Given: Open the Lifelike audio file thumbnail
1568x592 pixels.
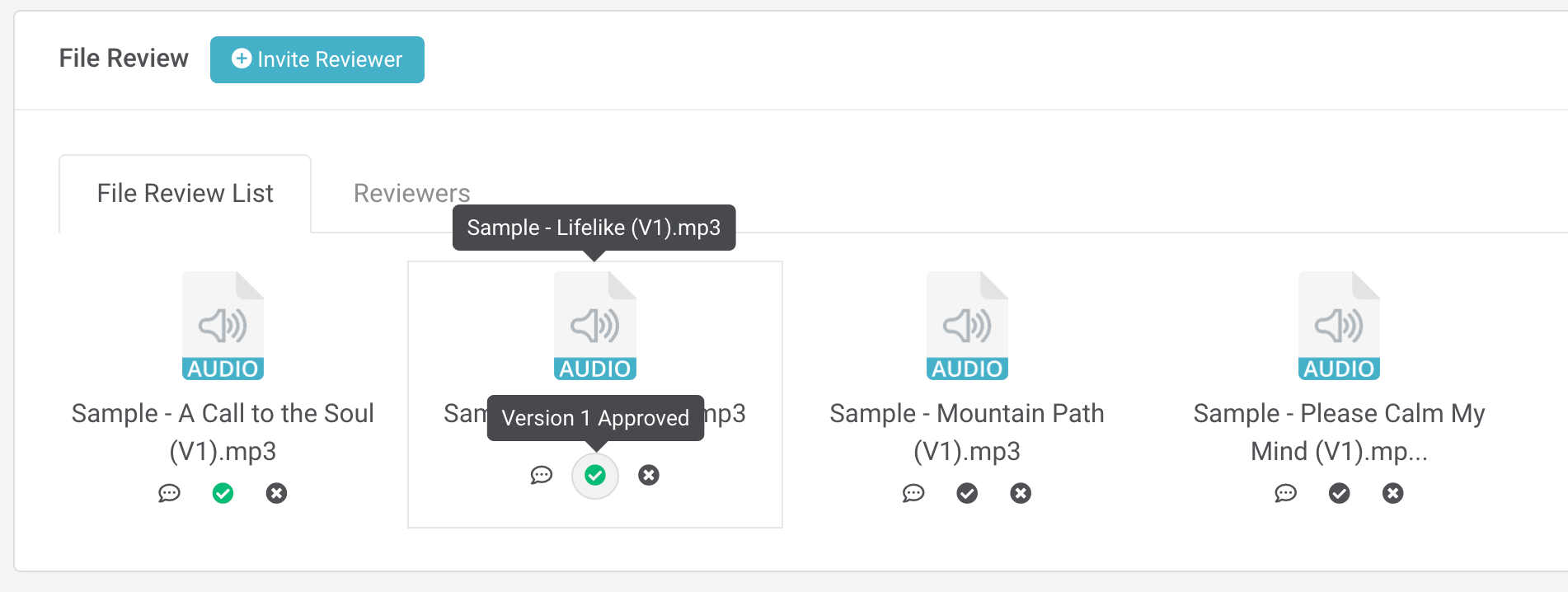Looking at the screenshot, I should click(x=594, y=326).
